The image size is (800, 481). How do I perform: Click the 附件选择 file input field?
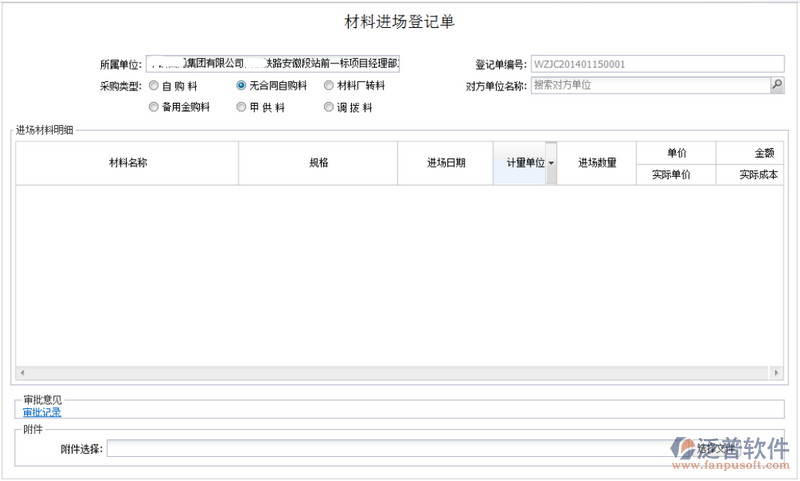pos(390,449)
